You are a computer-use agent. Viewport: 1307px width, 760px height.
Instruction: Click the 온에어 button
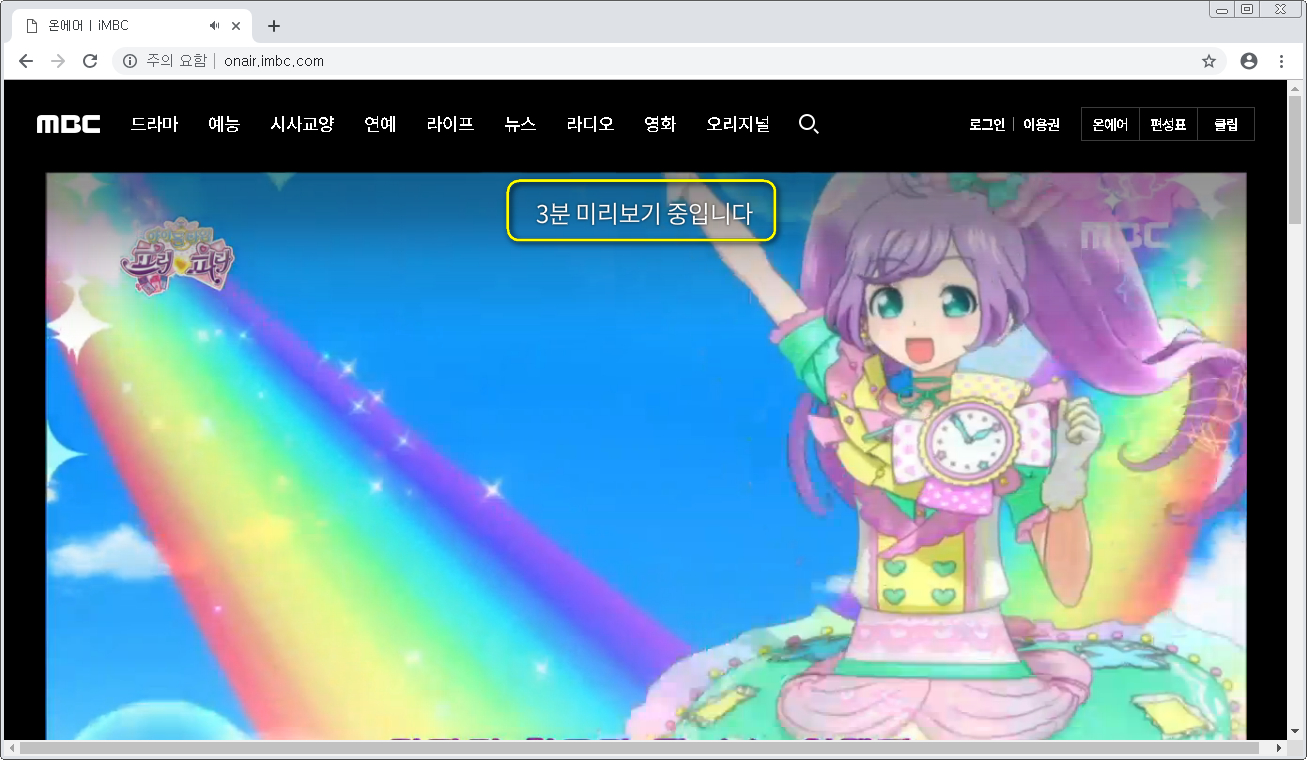pos(1110,125)
